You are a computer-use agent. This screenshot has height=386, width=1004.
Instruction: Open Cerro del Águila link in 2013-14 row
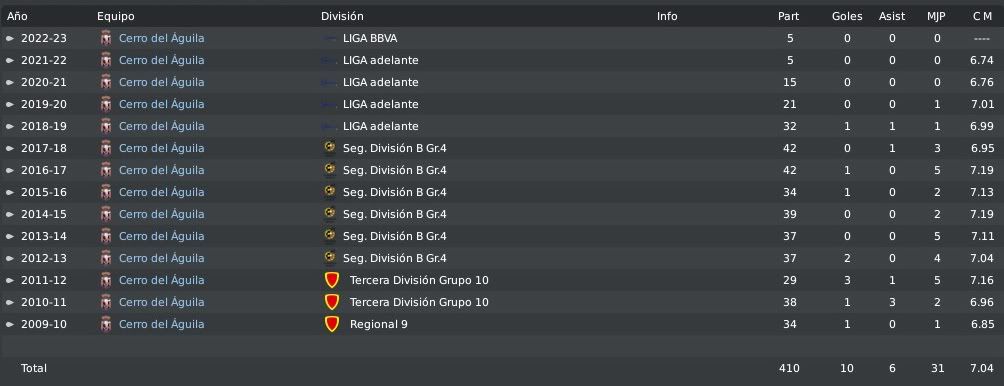(161, 236)
